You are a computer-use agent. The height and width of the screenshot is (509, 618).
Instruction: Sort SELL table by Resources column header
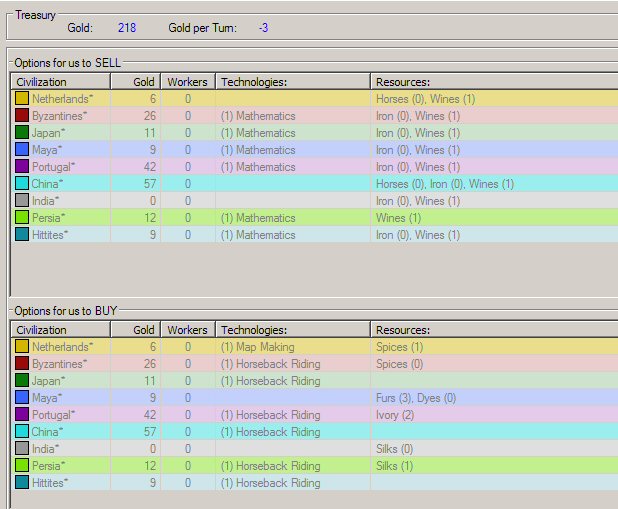[x=494, y=82]
